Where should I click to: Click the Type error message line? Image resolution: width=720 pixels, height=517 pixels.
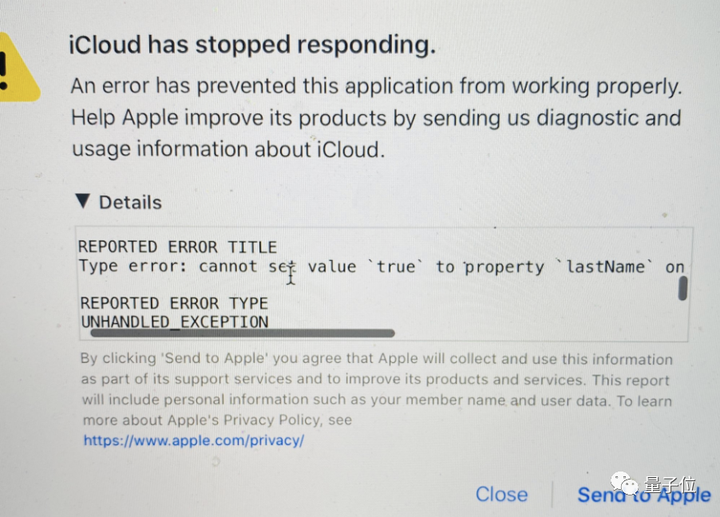[382, 267]
